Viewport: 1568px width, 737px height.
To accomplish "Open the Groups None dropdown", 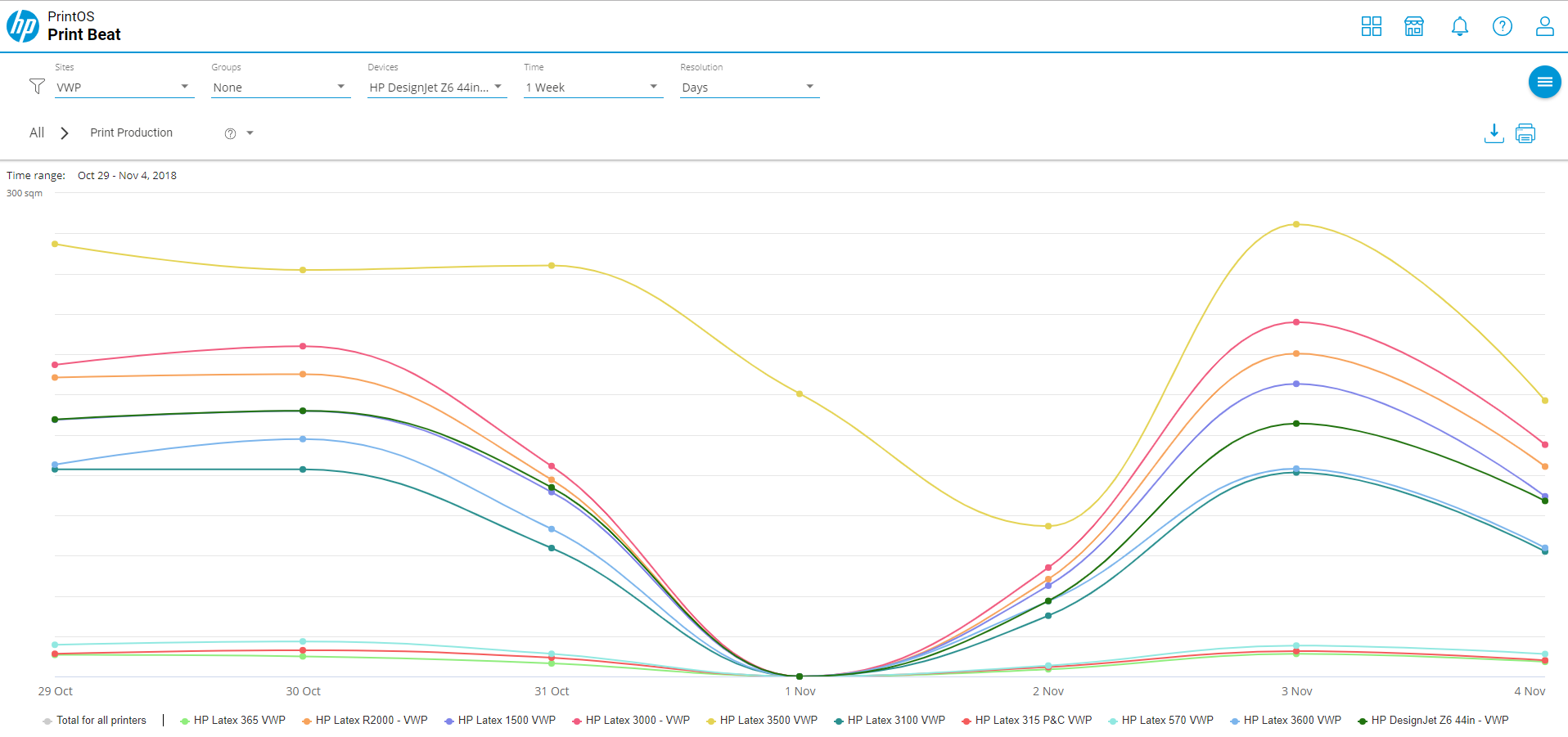I will point(281,88).
